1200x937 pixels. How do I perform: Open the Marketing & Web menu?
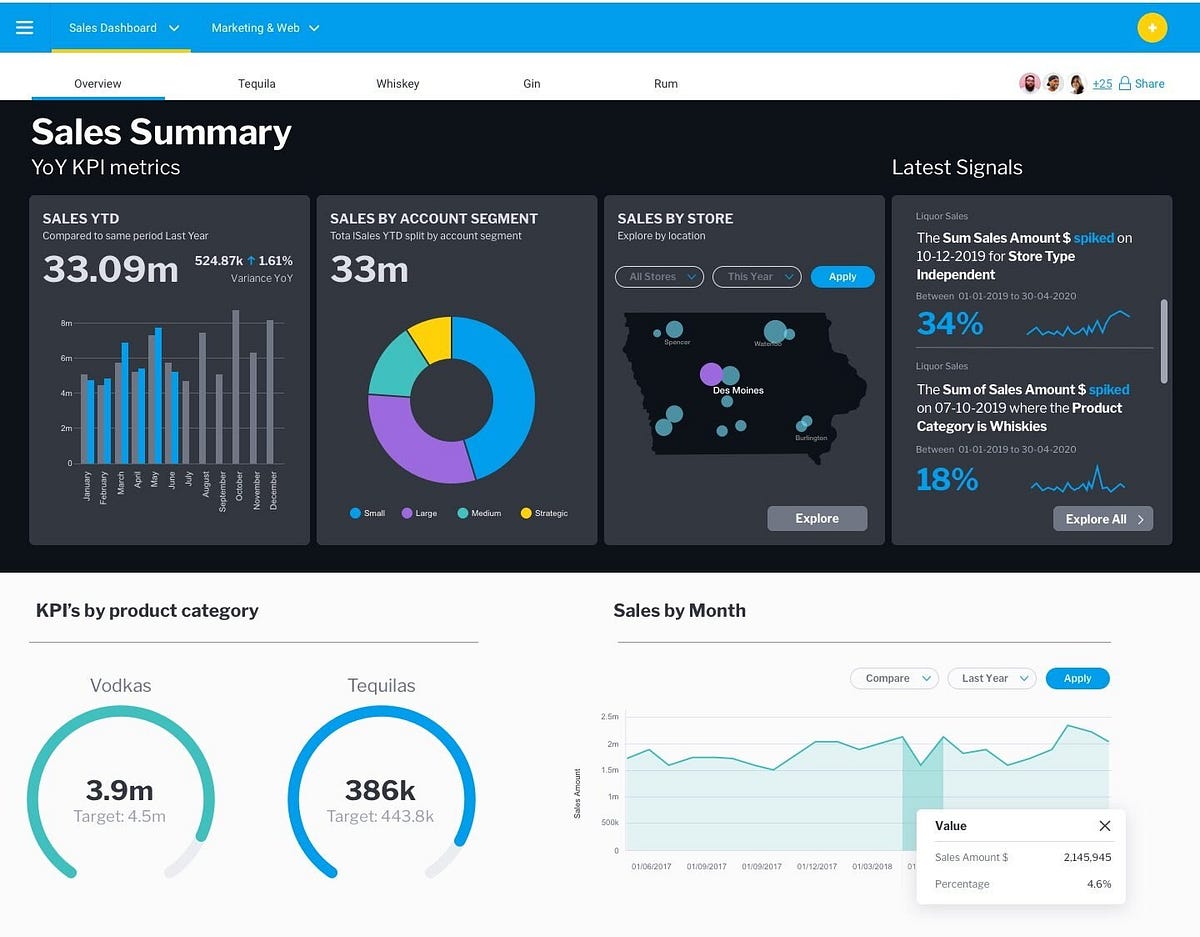pos(257,28)
